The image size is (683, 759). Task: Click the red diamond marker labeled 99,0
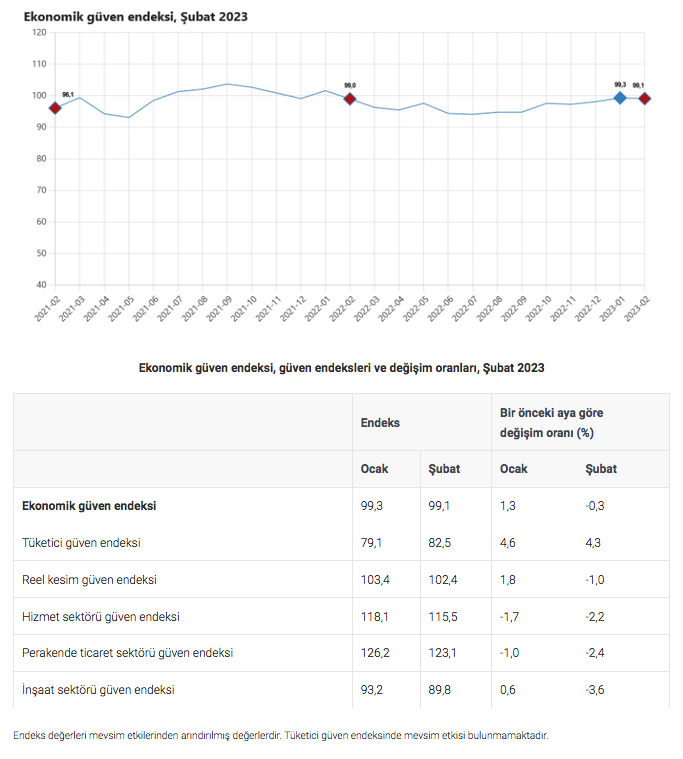(350, 99)
